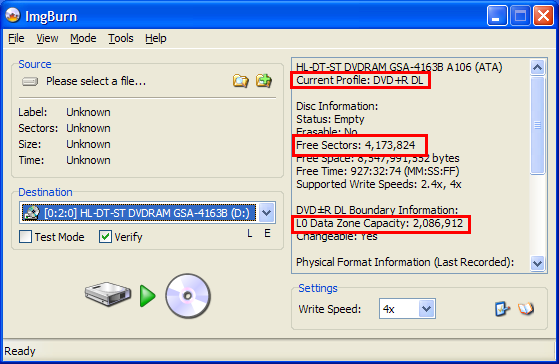Click the 'Disc Information:' heading
559x364 pixels.
click(x=337, y=106)
